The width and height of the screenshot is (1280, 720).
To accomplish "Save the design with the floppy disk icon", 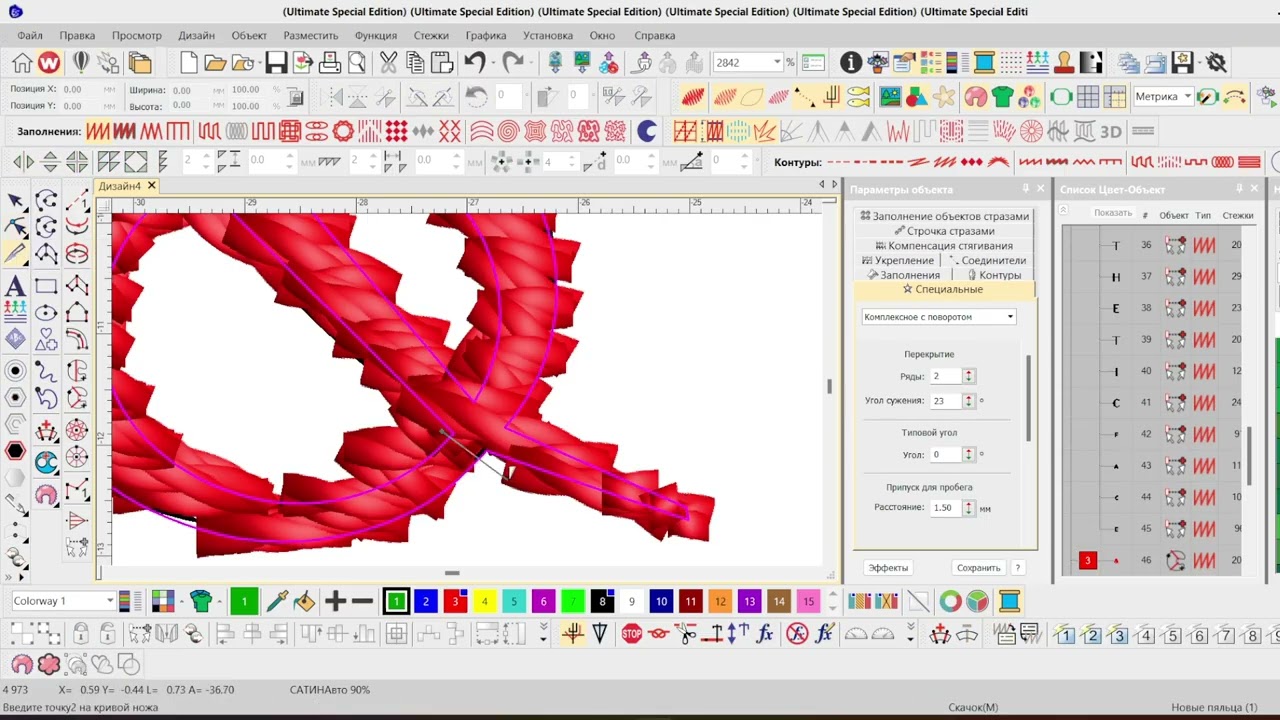I will coord(276,63).
